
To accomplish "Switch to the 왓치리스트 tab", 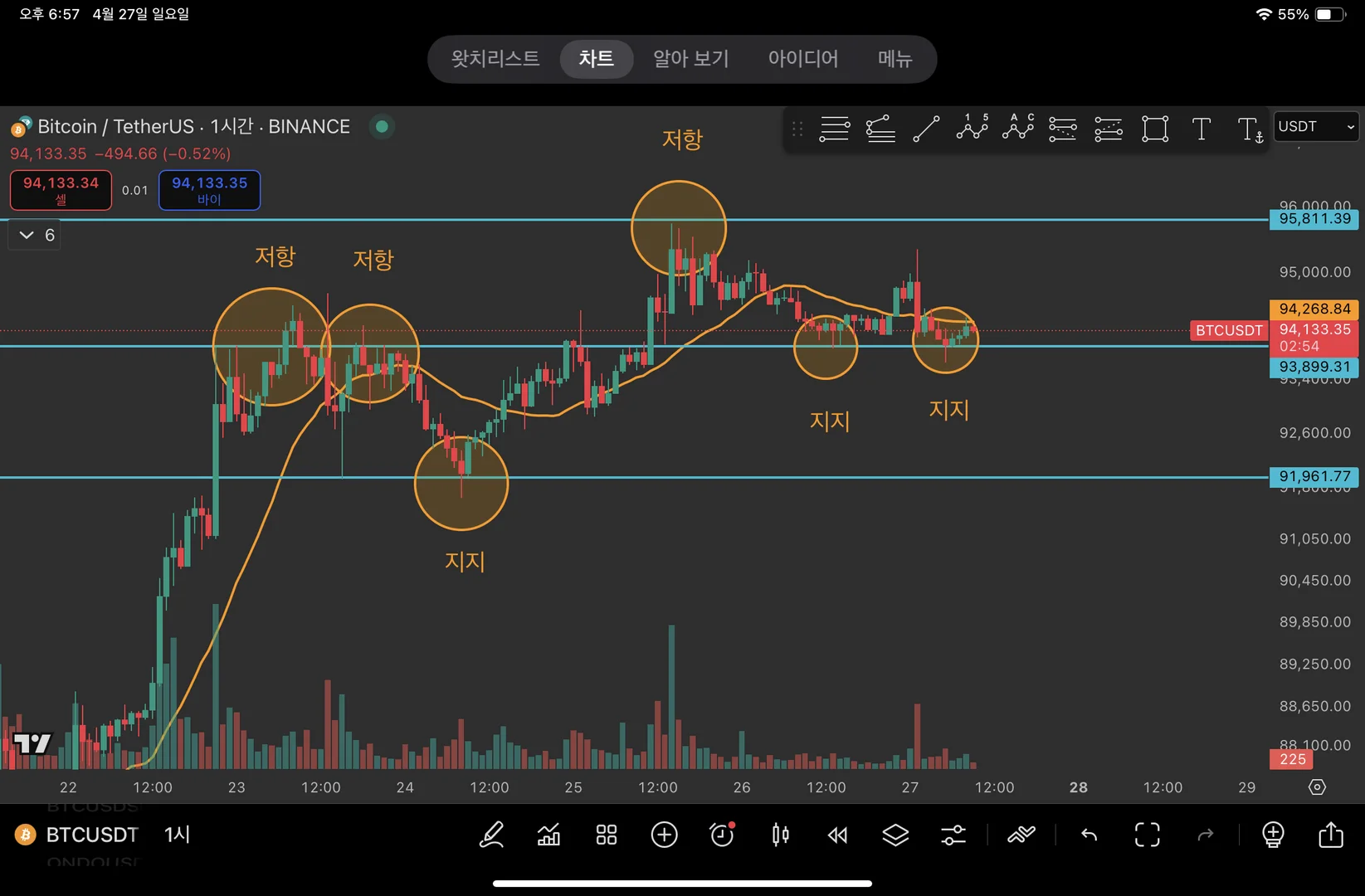I will coord(495,59).
